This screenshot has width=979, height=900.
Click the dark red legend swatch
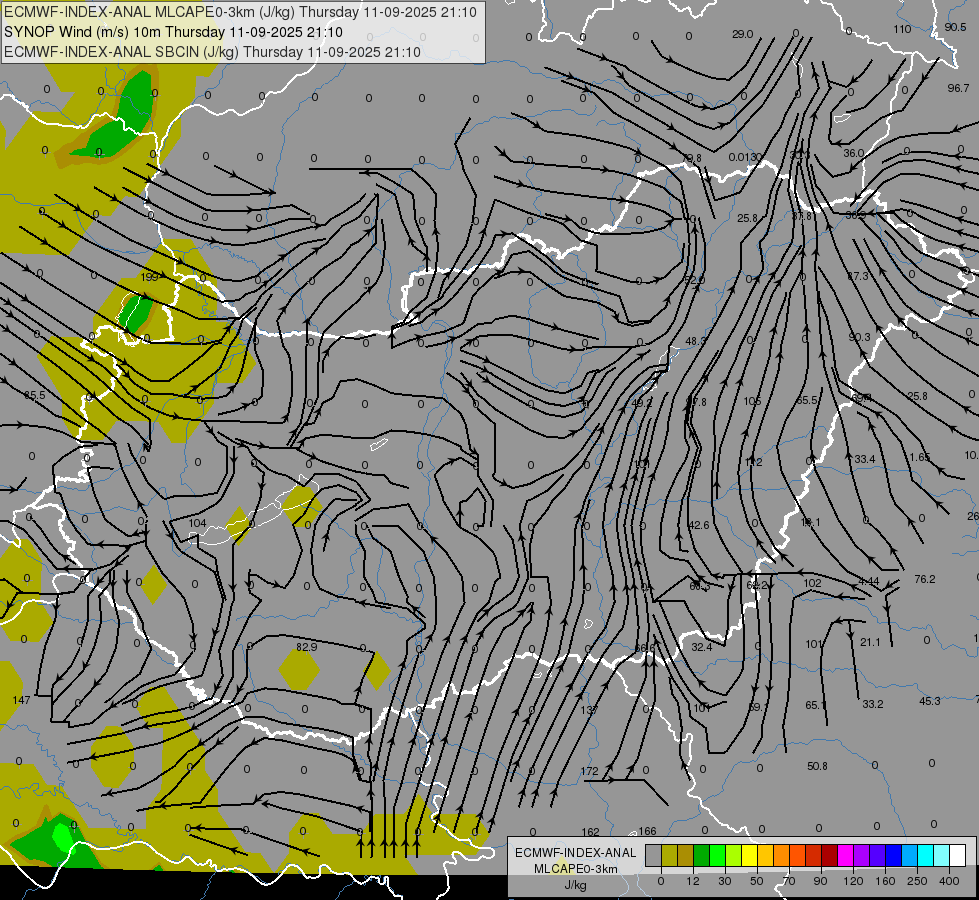(x=830, y=855)
